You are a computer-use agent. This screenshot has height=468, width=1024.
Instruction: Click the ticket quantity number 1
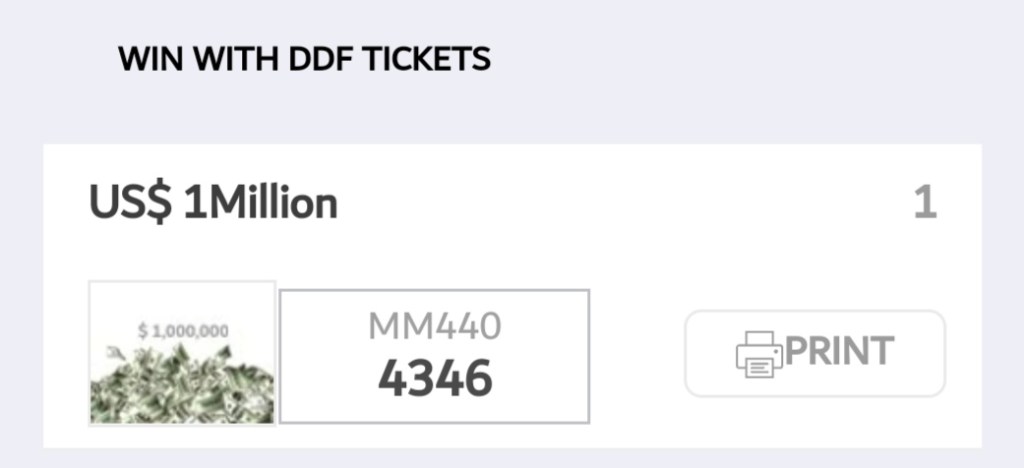coord(925,204)
